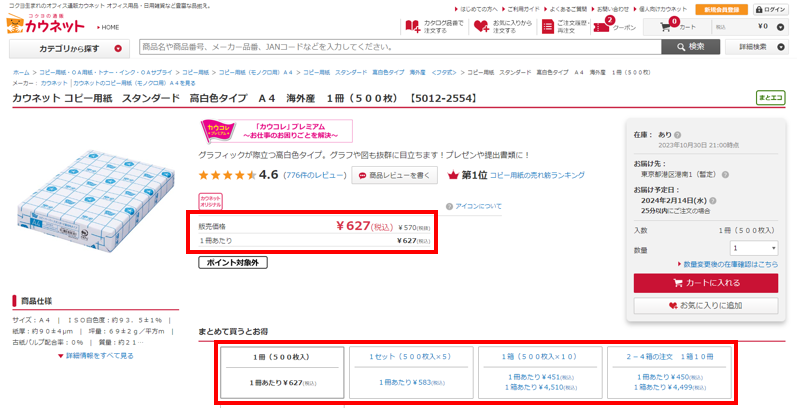Open order history icon
This screenshot has height=408, width=797.
click(547, 26)
